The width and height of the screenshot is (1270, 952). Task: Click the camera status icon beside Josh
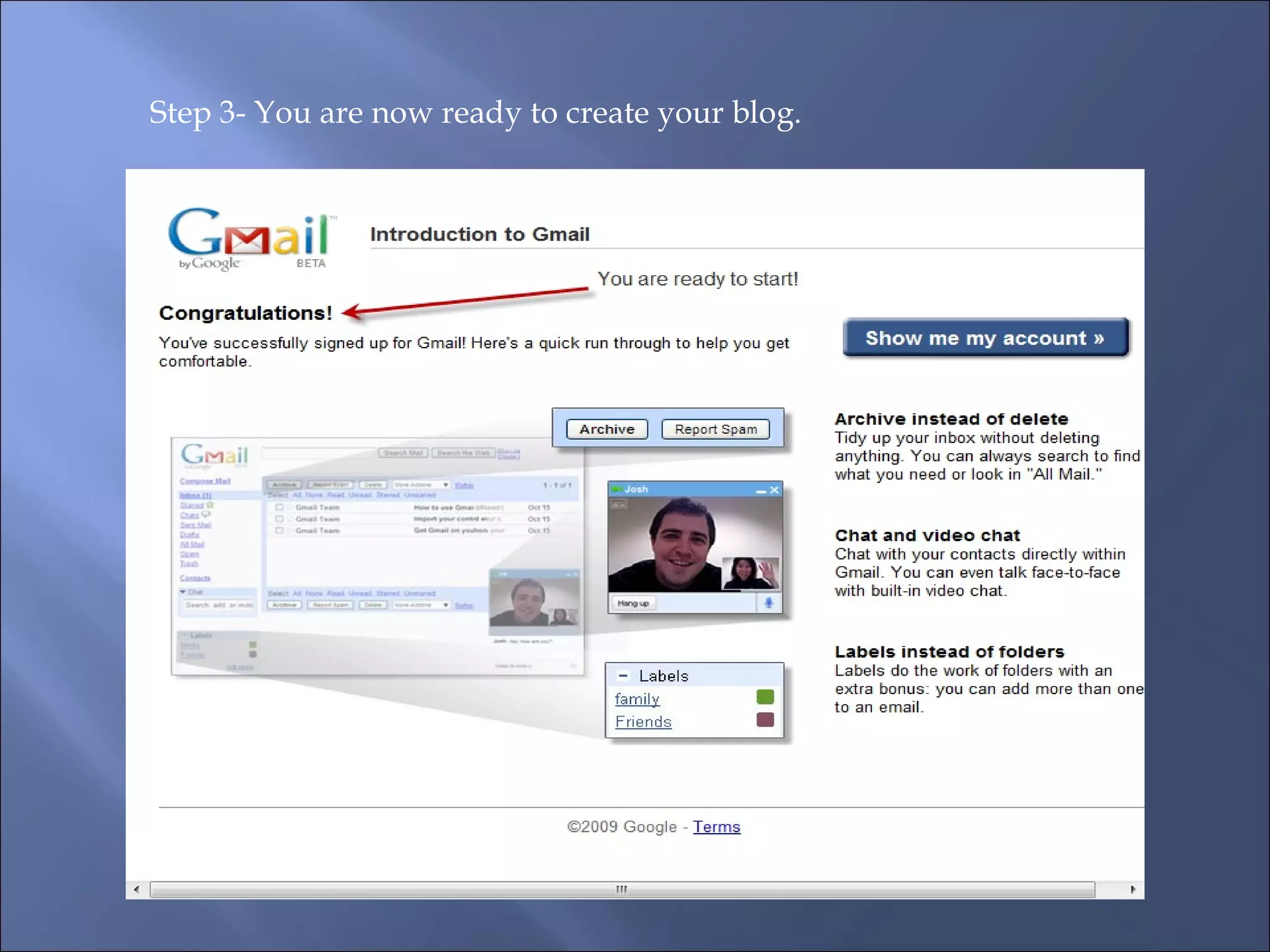click(617, 490)
